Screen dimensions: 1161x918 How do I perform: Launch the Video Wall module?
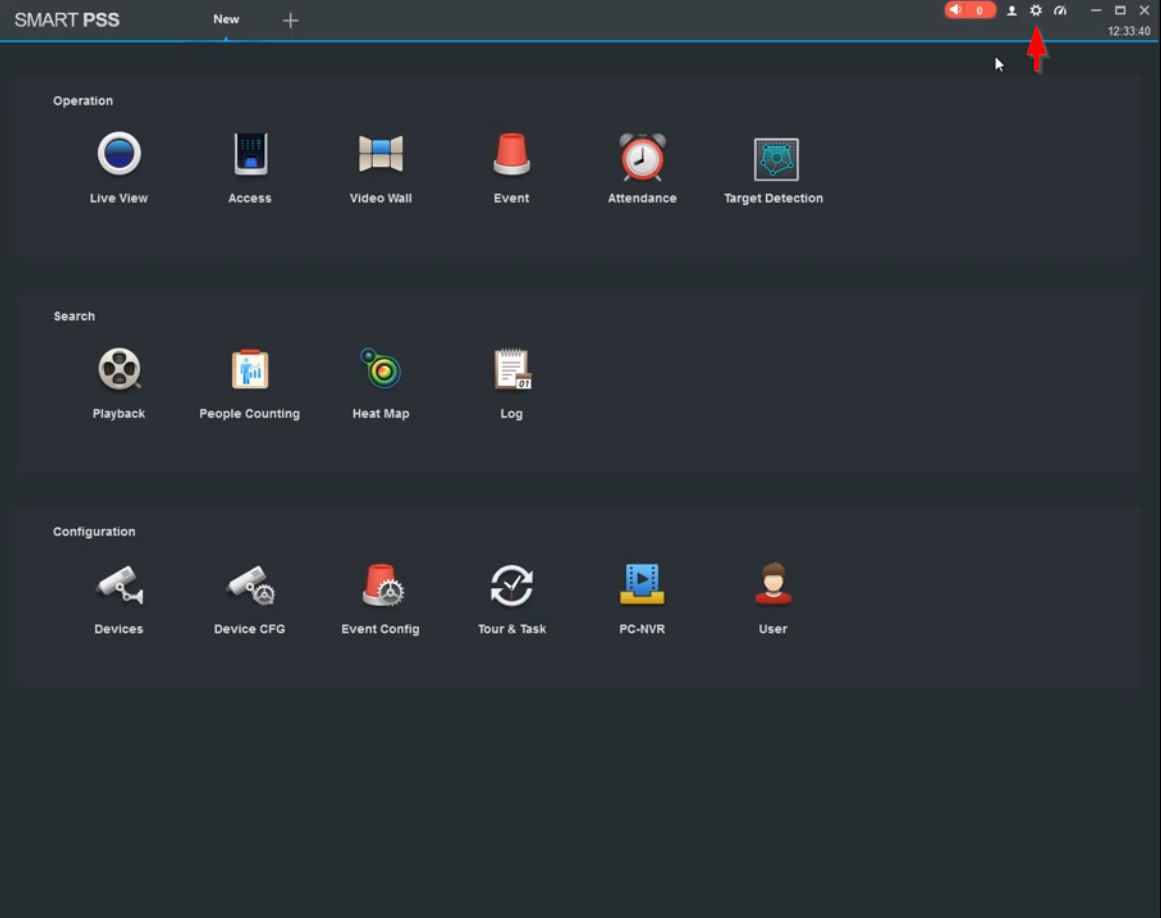(381, 167)
